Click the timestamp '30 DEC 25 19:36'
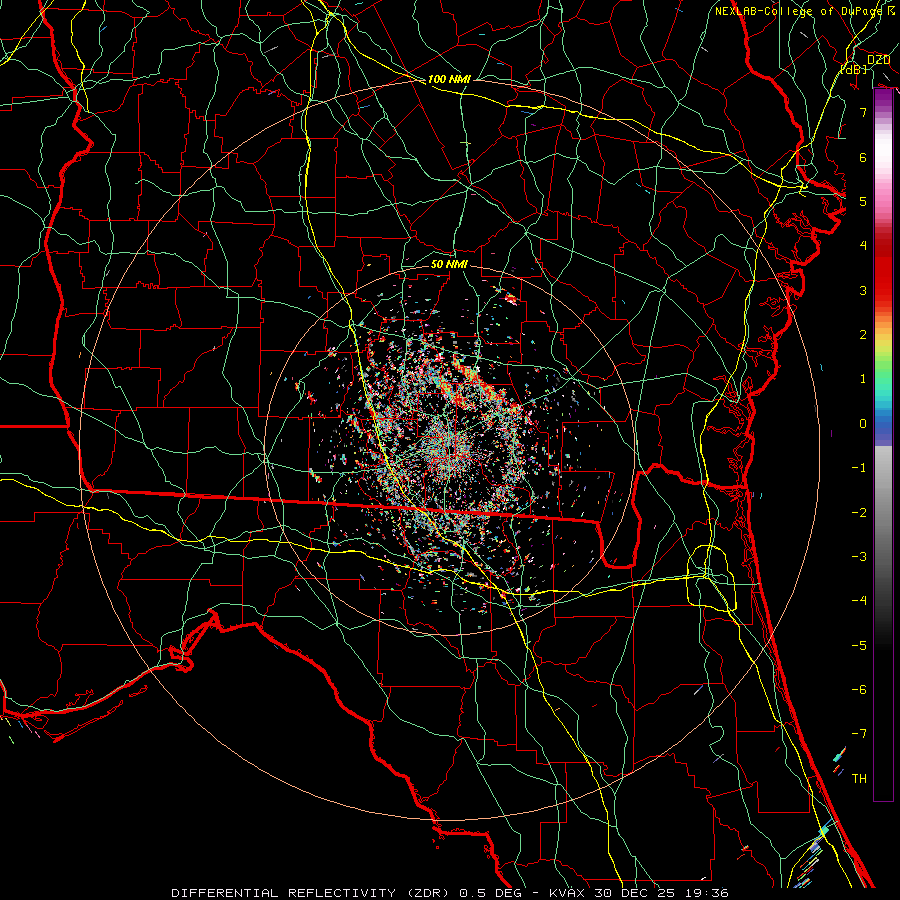The height and width of the screenshot is (900, 900). pyautogui.click(x=661, y=893)
